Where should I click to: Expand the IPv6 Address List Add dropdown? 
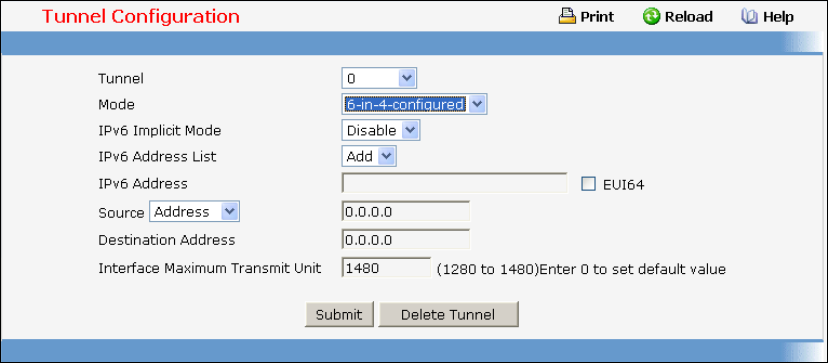point(369,156)
